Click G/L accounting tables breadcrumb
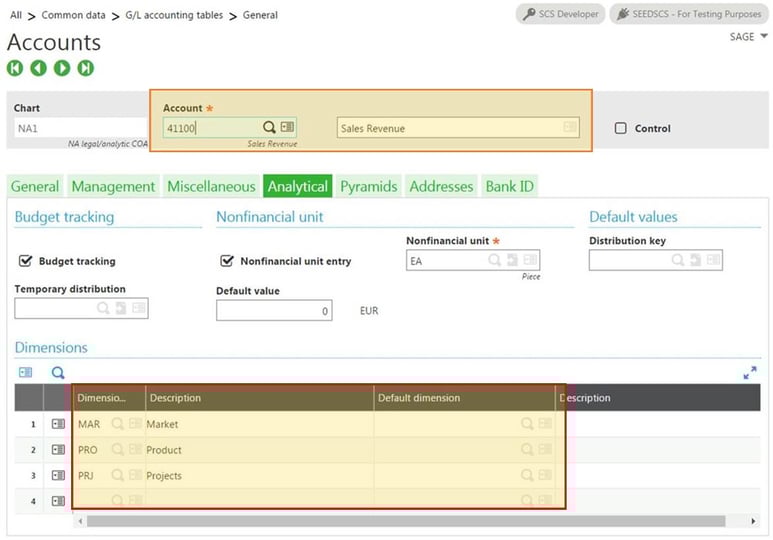 click(174, 15)
